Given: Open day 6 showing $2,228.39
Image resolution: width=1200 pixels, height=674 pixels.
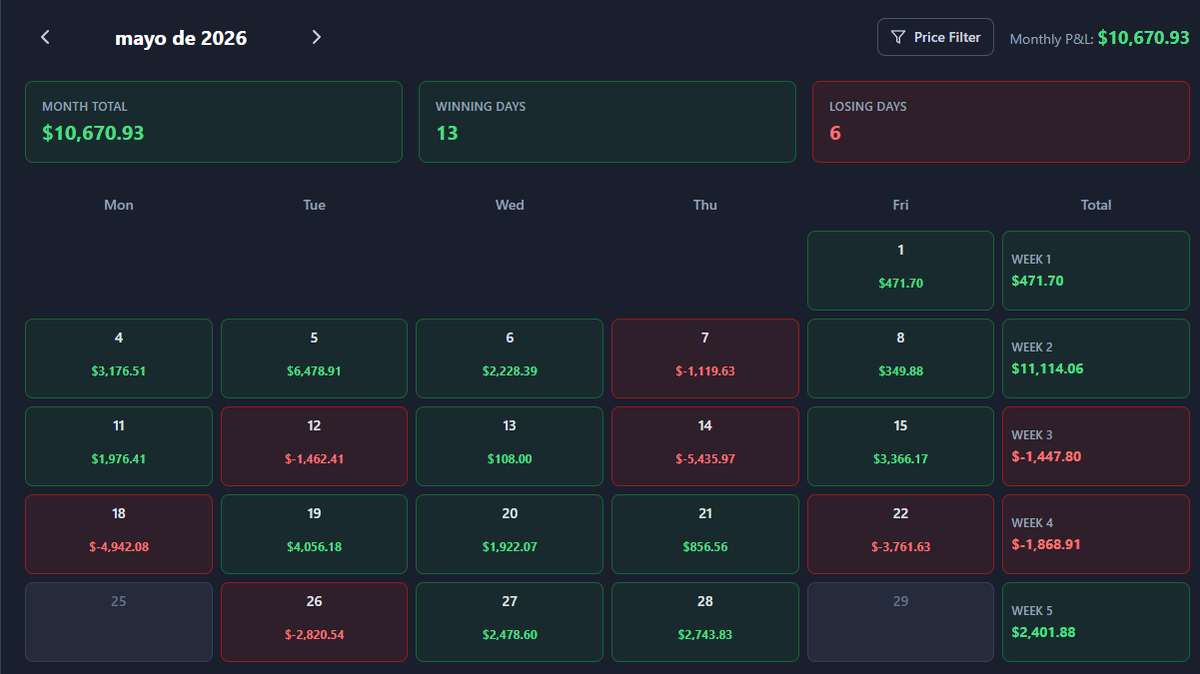Looking at the screenshot, I should pyautogui.click(x=510, y=358).
